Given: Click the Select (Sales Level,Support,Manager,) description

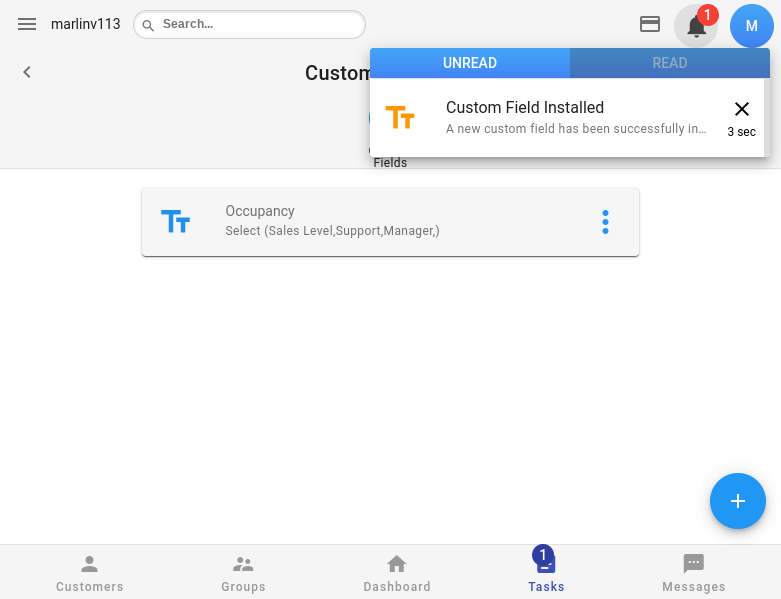Looking at the screenshot, I should point(332,231).
